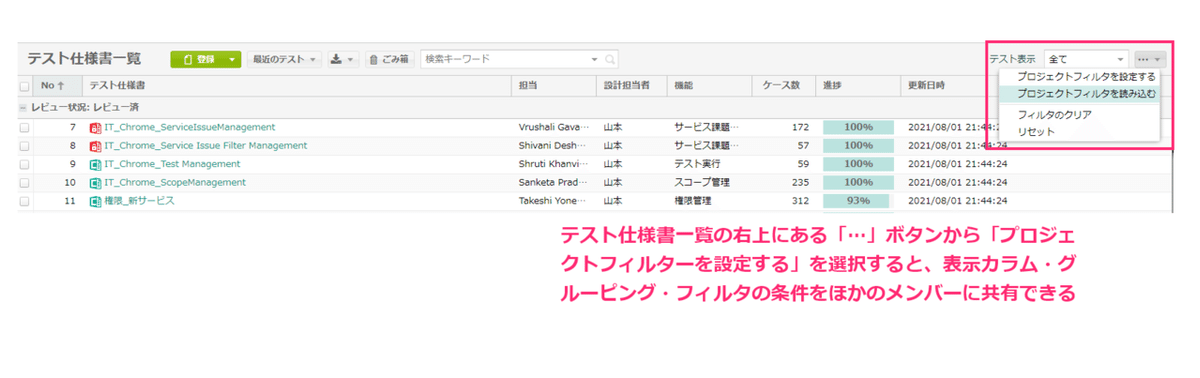Screen dimensions: 1200x378
Task: Check the box for row No 11
Action: coord(24,201)
